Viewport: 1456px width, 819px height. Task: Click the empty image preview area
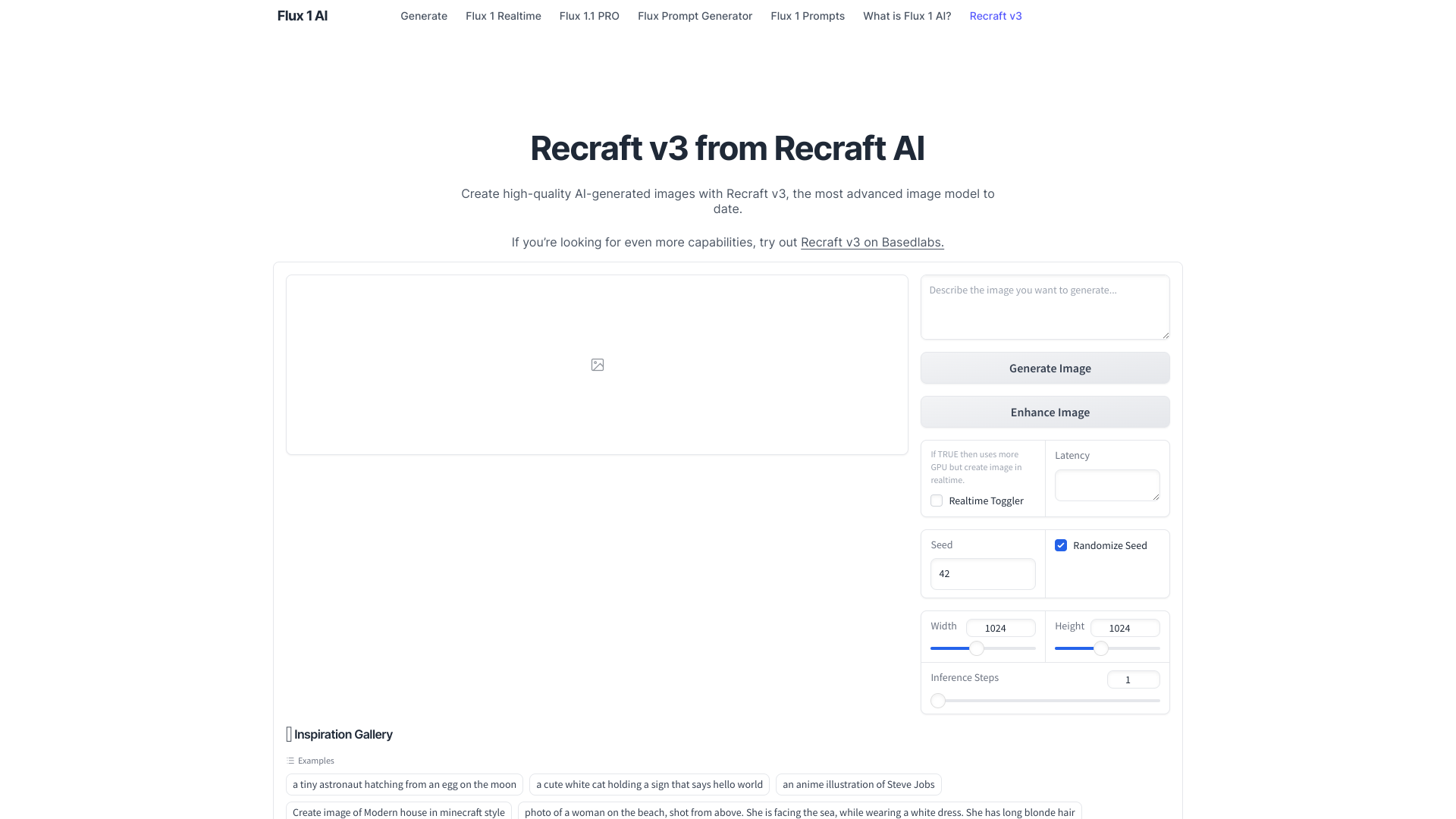597,365
